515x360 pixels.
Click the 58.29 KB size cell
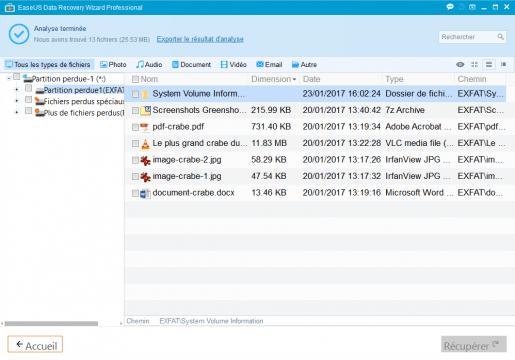(269, 160)
